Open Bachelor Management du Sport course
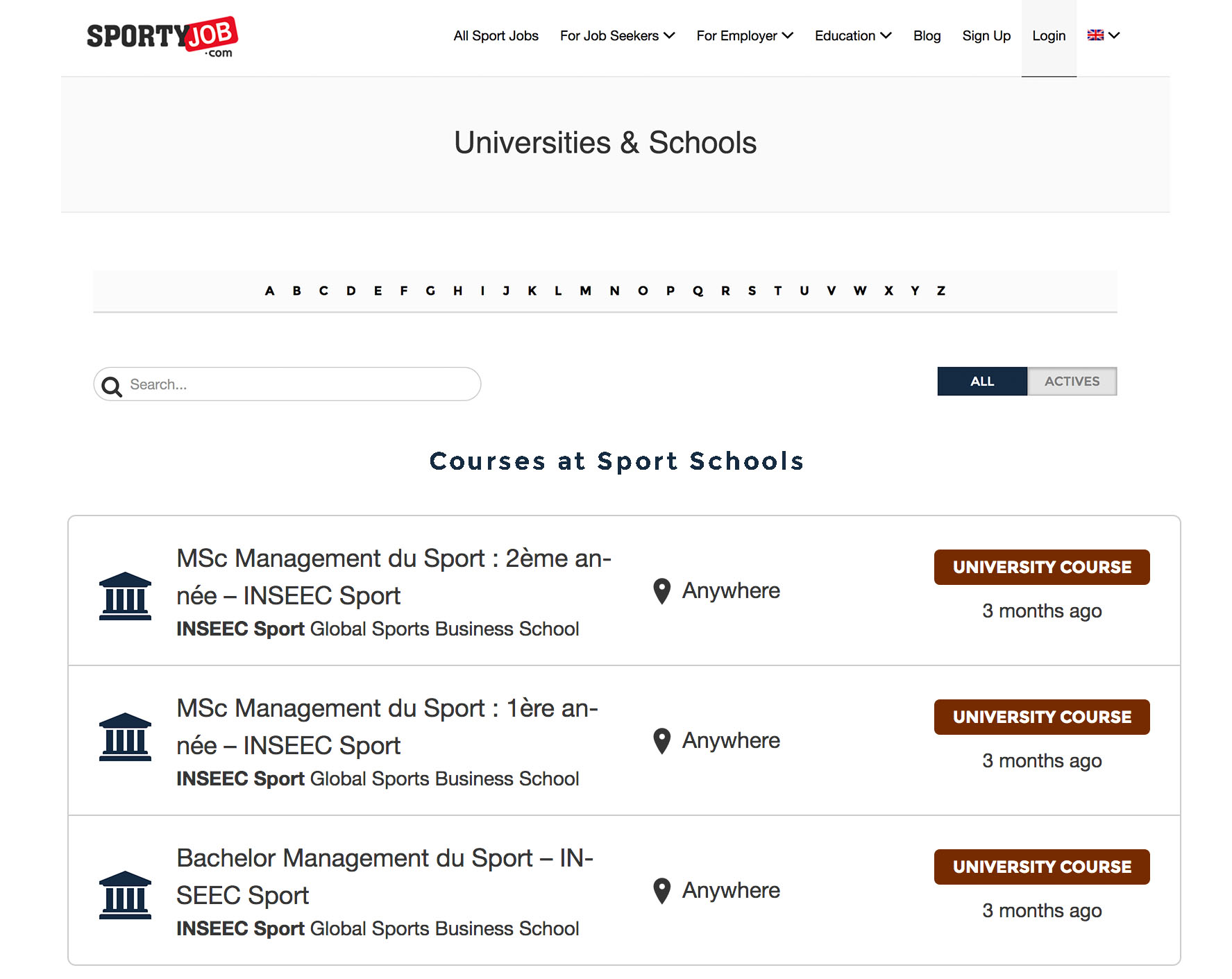 [385, 877]
